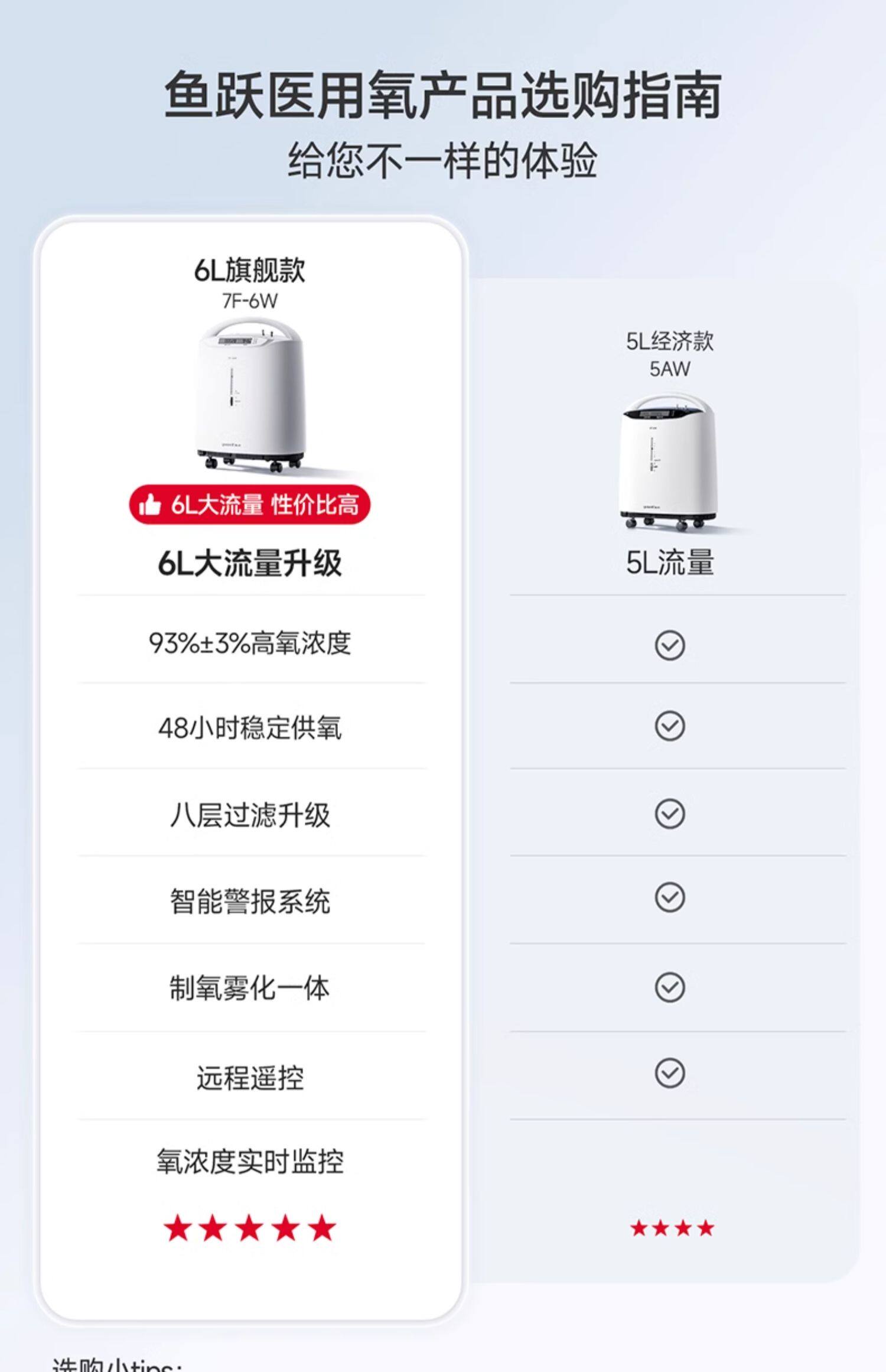Select the 6L旗舰款 product title

pos(250,270)
